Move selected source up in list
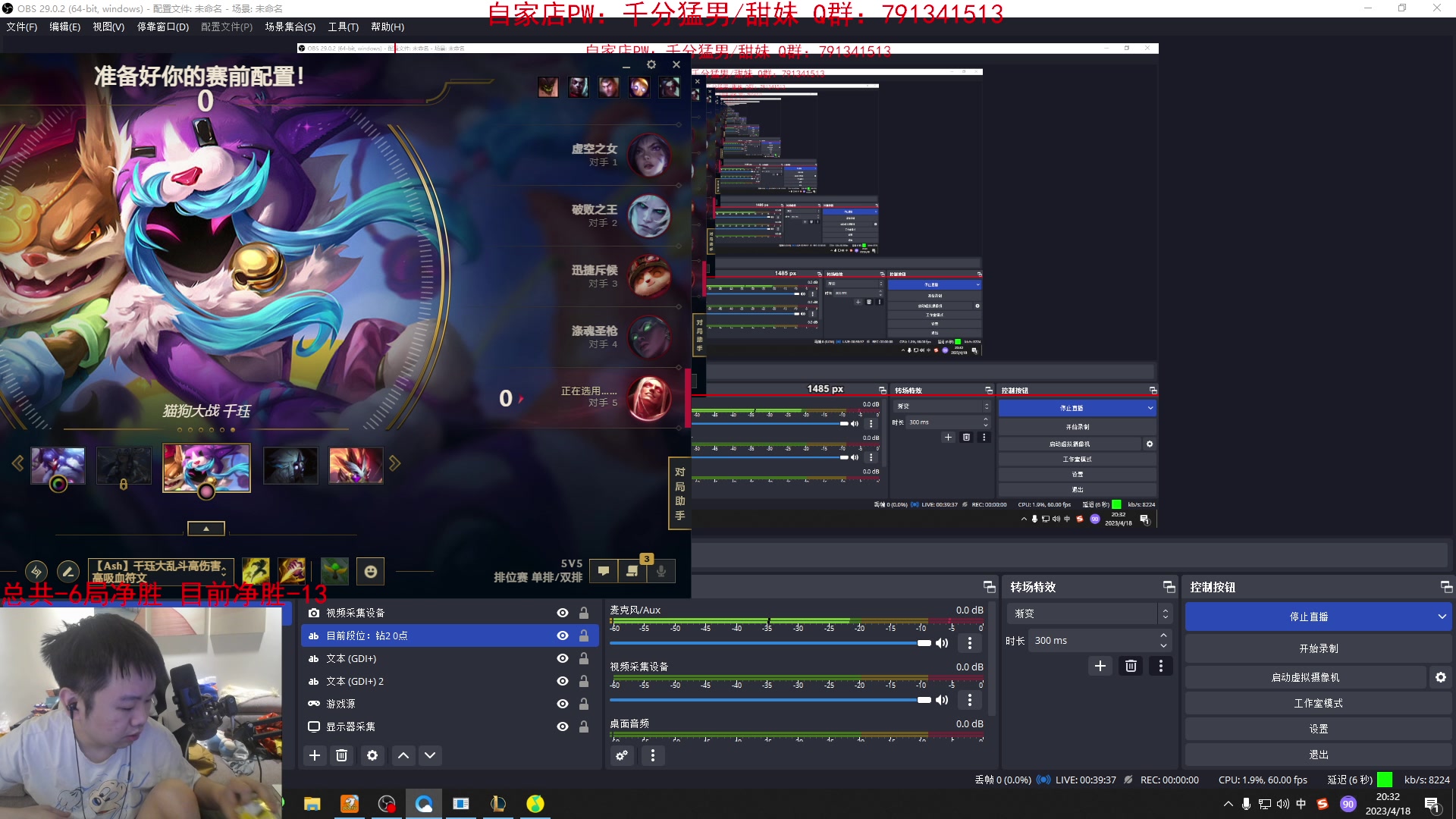Image resolution: width=1456 pixels, height=819 pixels. pos(403,755)
